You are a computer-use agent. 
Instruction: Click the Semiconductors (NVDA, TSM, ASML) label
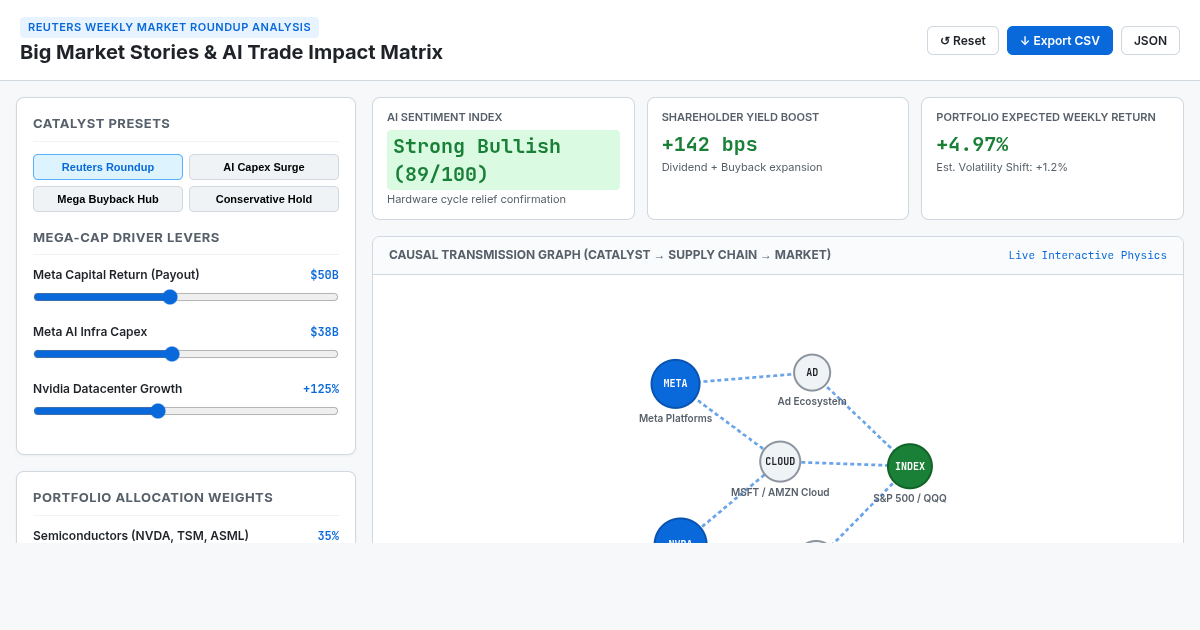point(141,536)
